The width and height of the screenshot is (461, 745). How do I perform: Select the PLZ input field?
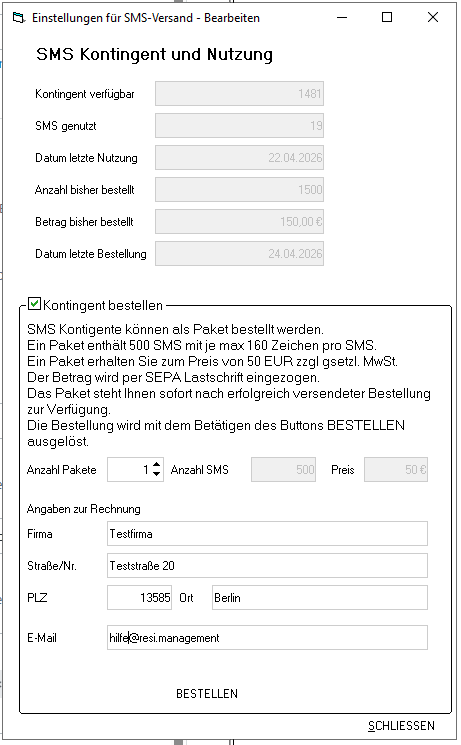point(139,597)
